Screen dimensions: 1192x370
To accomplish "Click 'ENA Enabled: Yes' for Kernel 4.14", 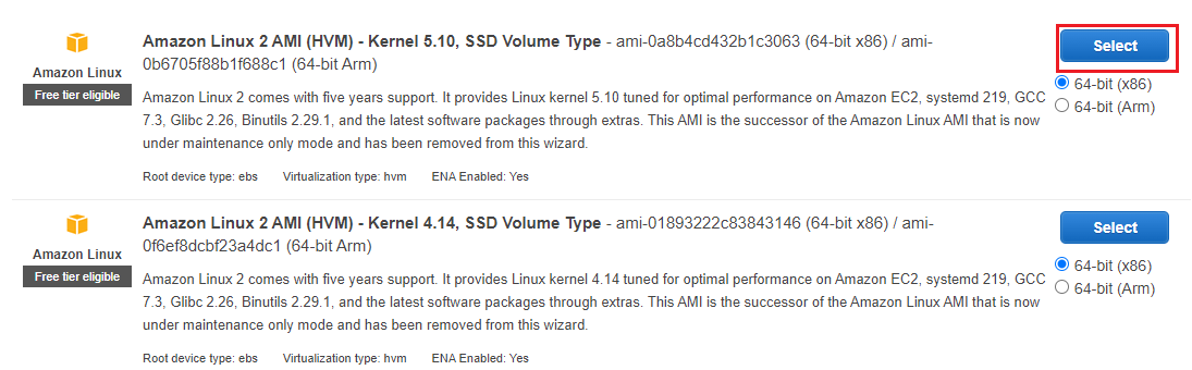I will (x=480, y=358).
